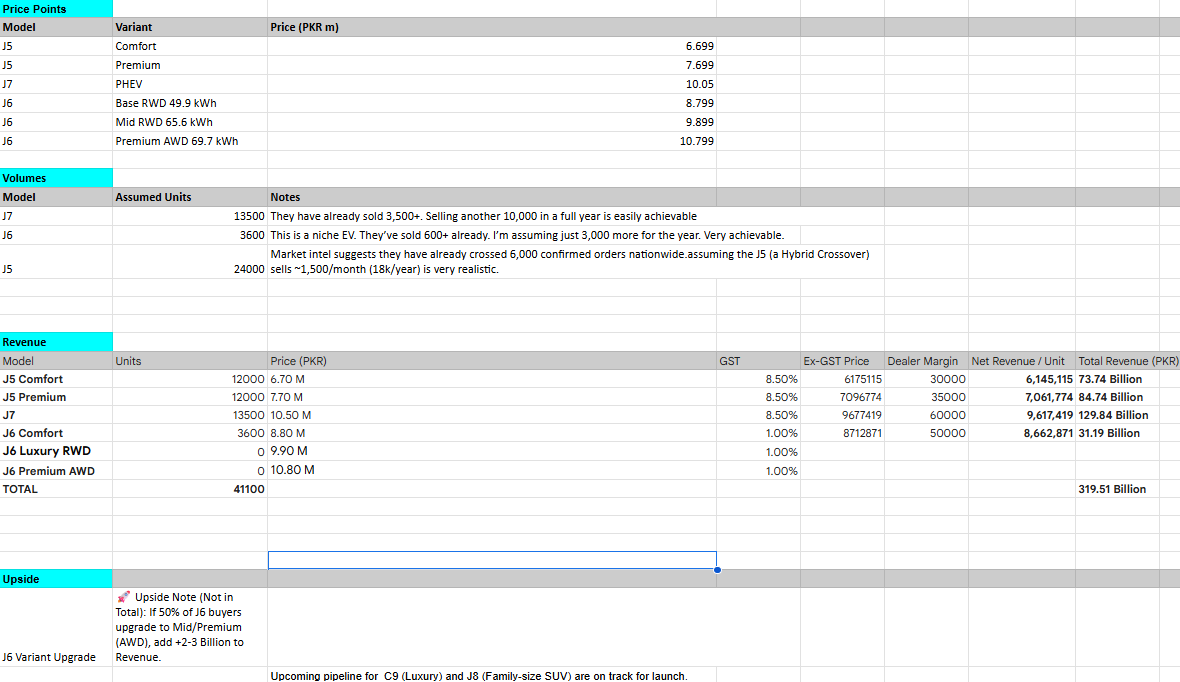Click the "Net Revenue / Unit" column header cell

(1019, 360)
